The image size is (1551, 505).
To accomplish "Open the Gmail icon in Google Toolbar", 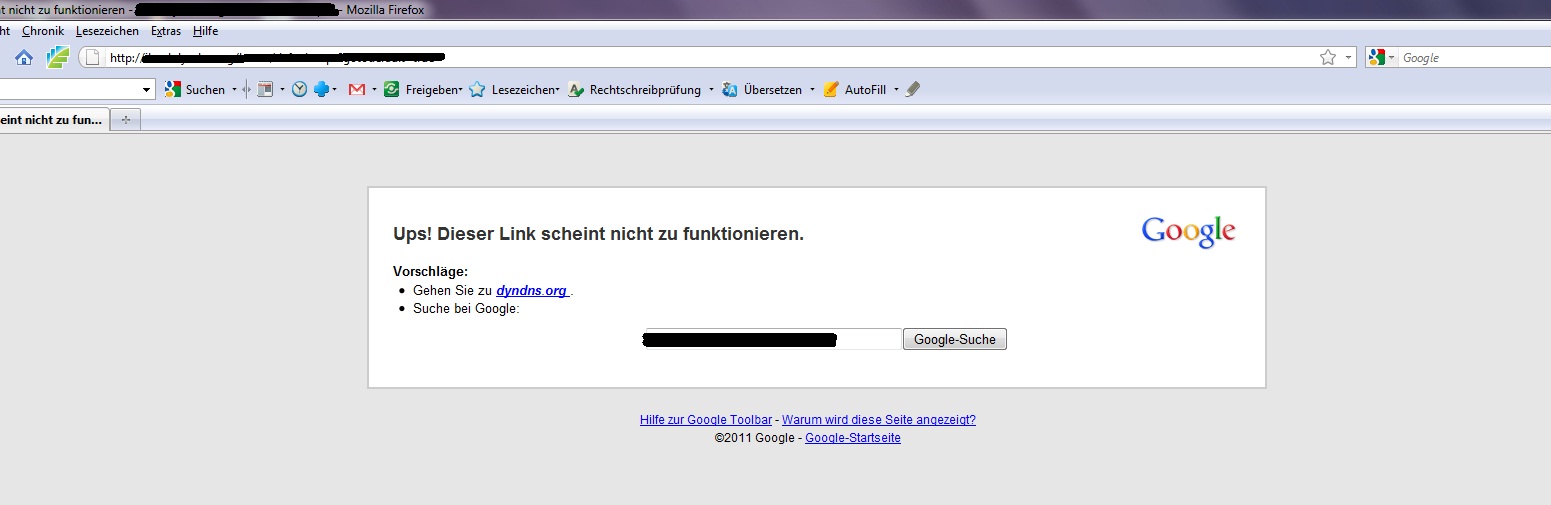I will point(357,90).
